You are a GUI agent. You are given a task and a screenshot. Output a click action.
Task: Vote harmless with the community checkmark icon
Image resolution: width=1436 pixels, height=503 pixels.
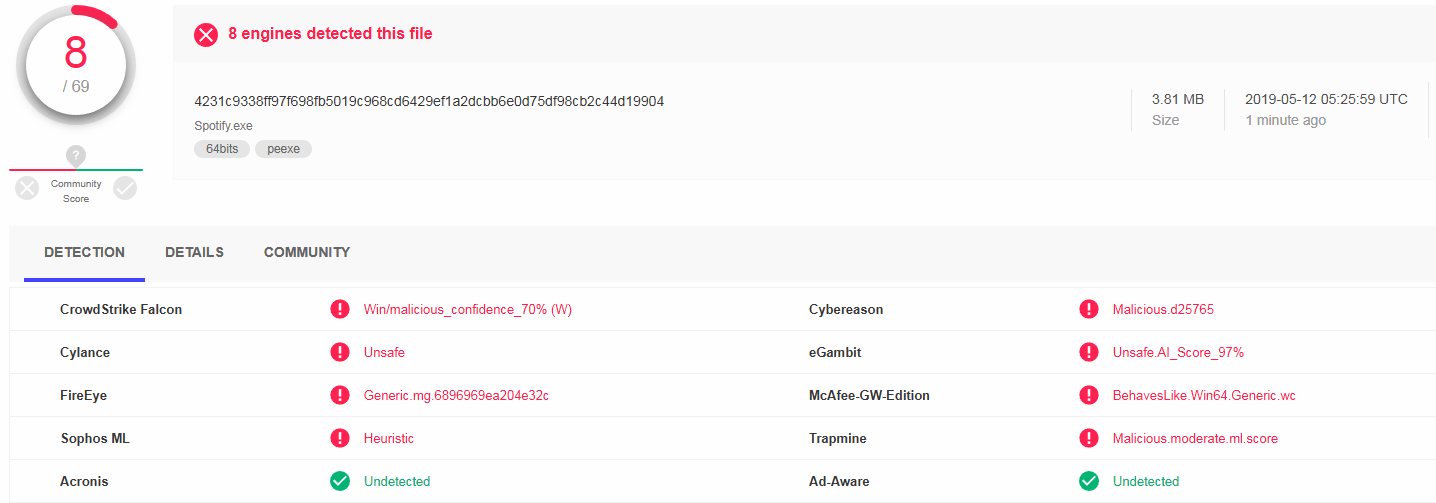(125, 187)
